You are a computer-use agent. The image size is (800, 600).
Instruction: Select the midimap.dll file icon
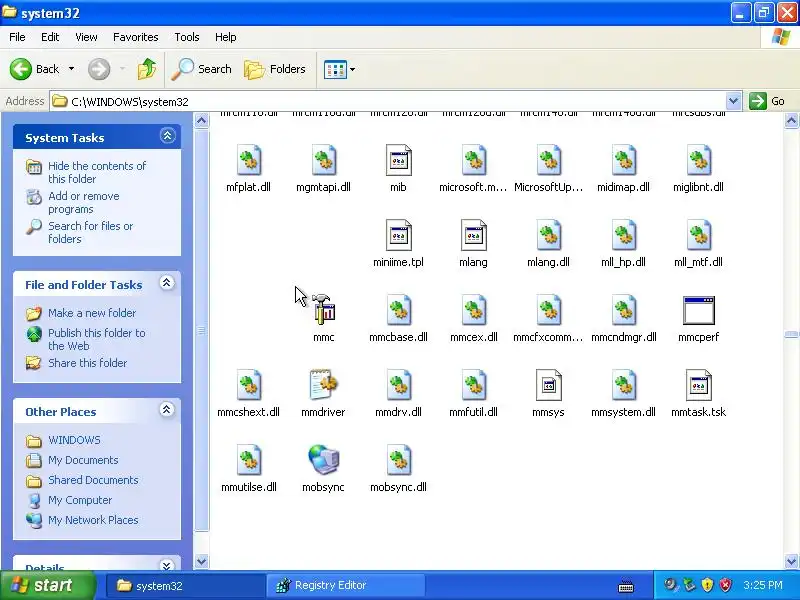click(623, 160)
